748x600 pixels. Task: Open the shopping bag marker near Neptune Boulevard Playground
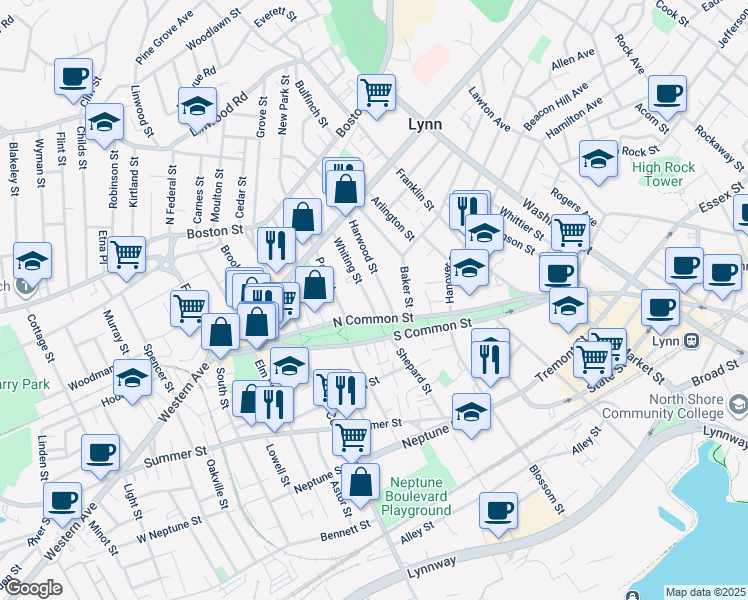click(x=361, y=483)
